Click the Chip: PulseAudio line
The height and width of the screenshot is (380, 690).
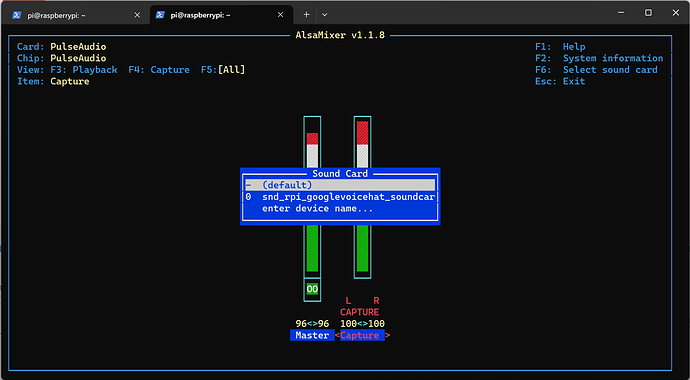click(62, 58)
